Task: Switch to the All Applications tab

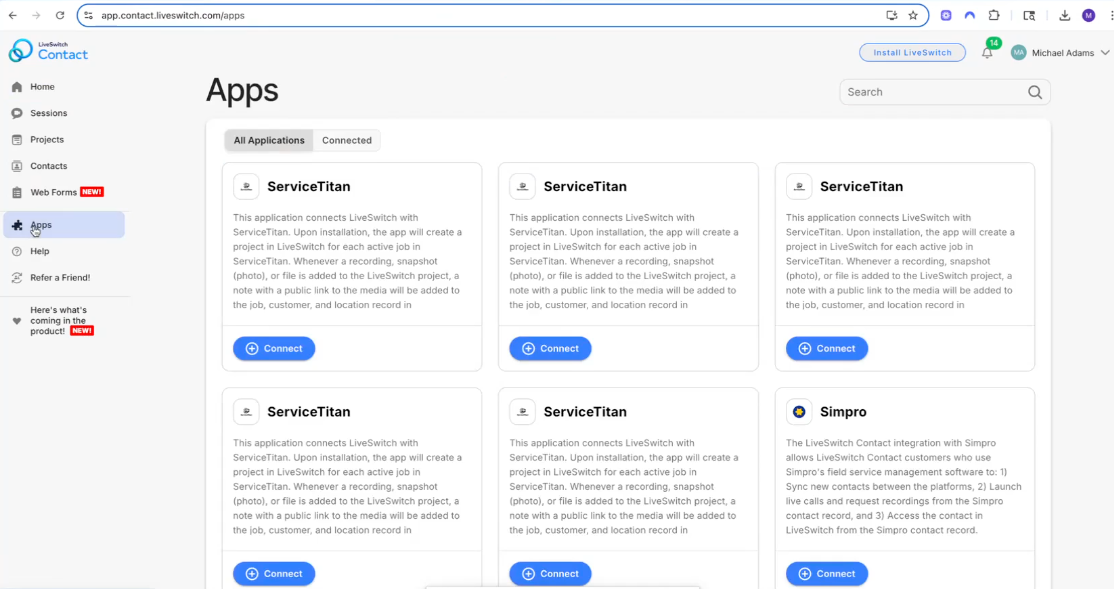Action: (x=269, y=140)
